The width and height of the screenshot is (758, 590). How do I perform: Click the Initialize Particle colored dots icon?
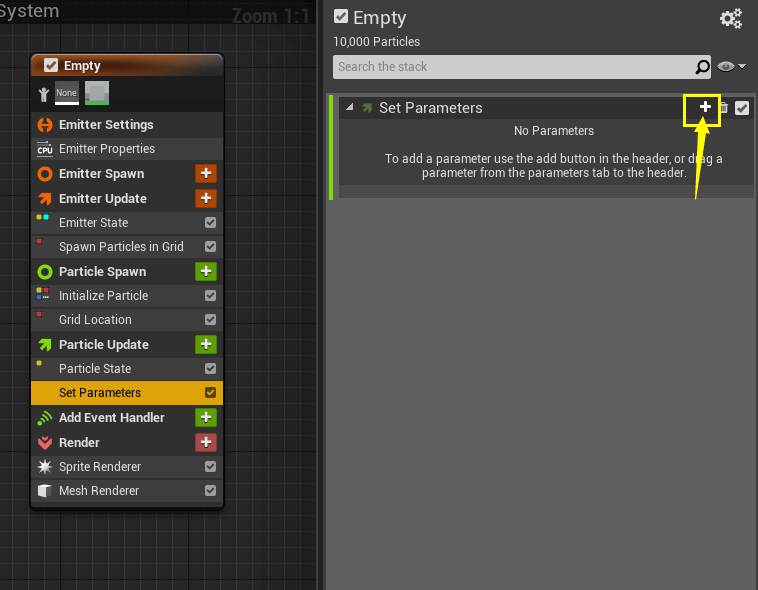43,293
